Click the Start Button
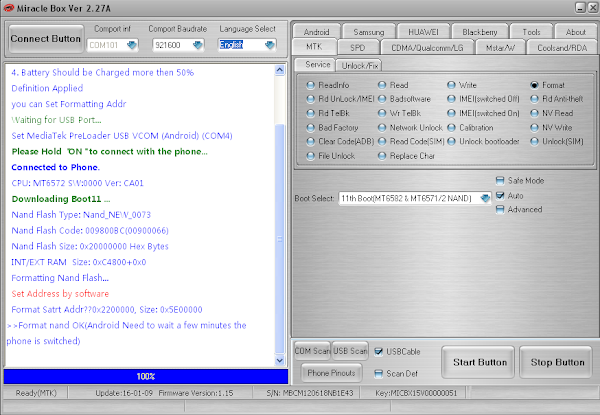Screen dimensions: 600x415 coord(478,362)
